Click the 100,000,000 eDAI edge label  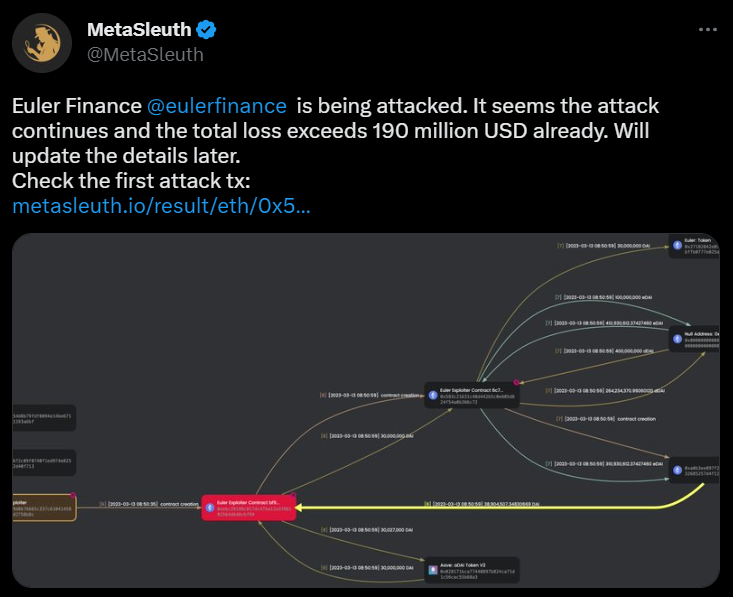point(604,297)
